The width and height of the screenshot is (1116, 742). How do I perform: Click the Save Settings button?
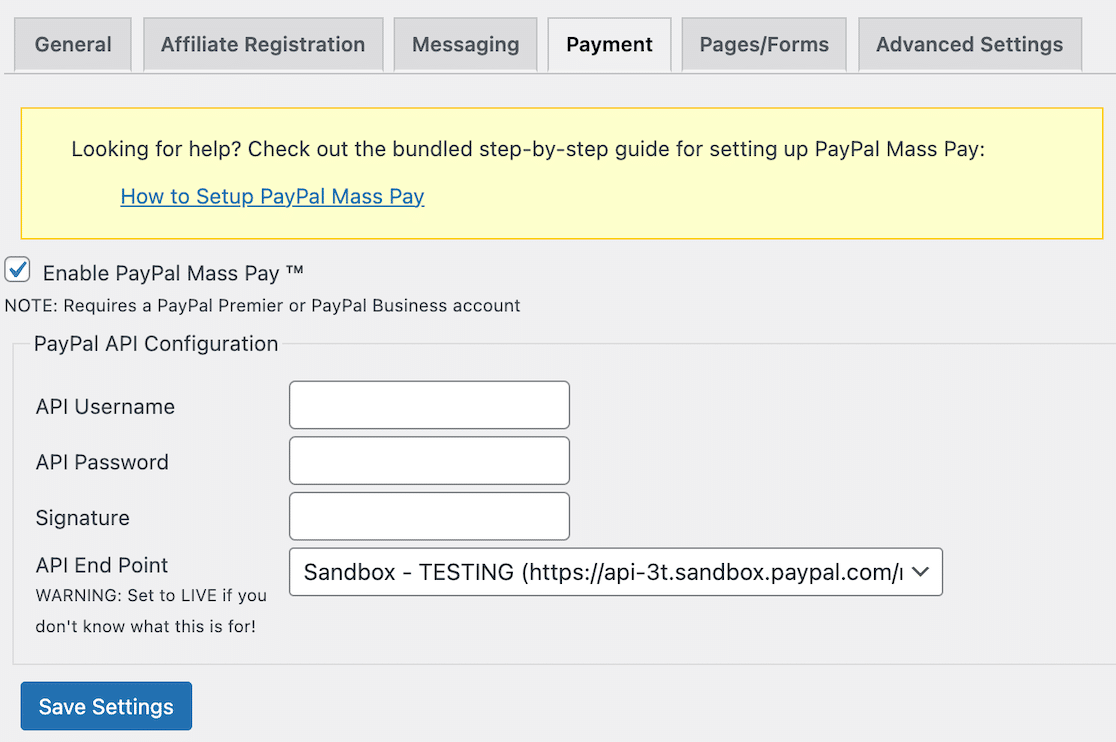pos(105,706)
